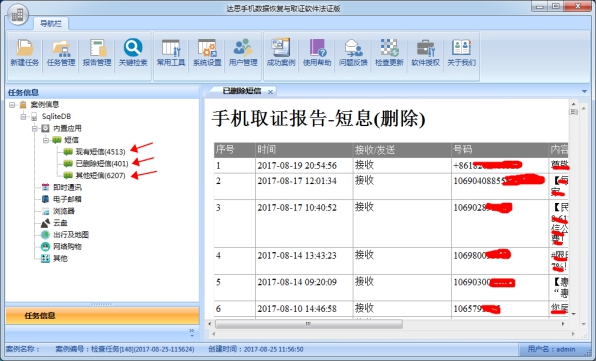Open 常用工具 toolbar item
The height and width of the screenshot is (361, 596).
click(x=171, y=53)
